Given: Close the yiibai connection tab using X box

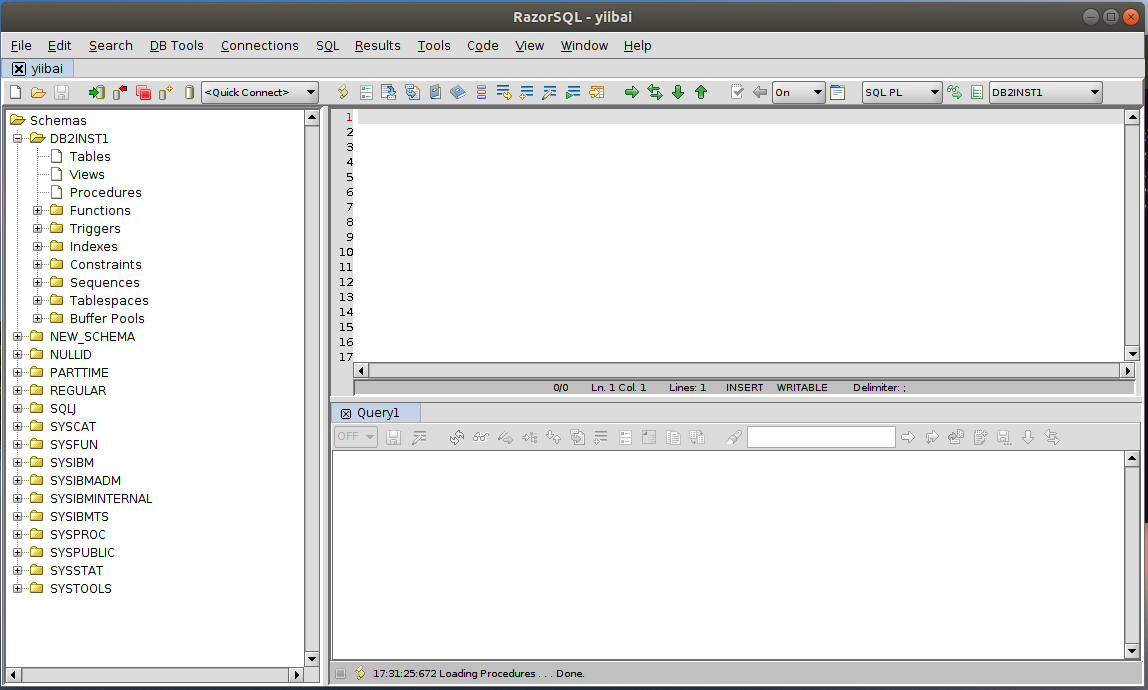Looking at the screenshot, I should [19, 68].
